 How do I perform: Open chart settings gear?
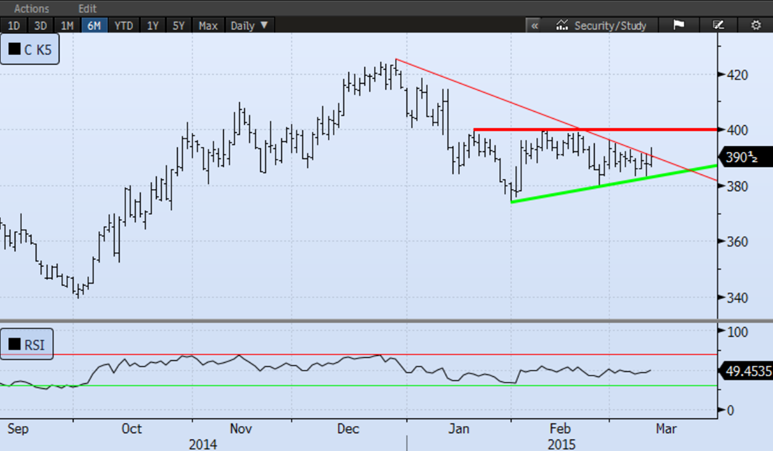tap(756, 25)
